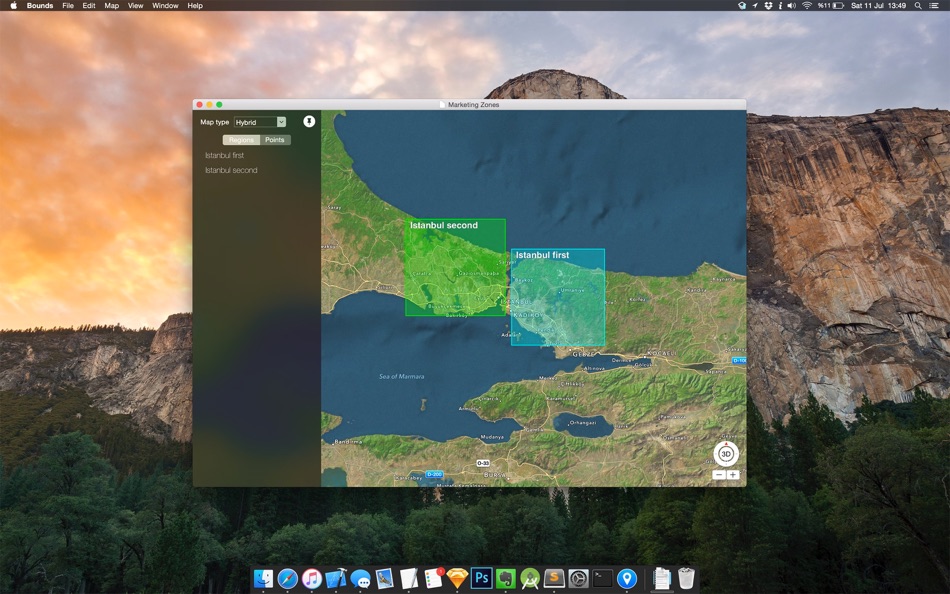The image size is (950, 594).
Task: Click the Sea of Marmara map label
Action: click(x=401, y=376)
